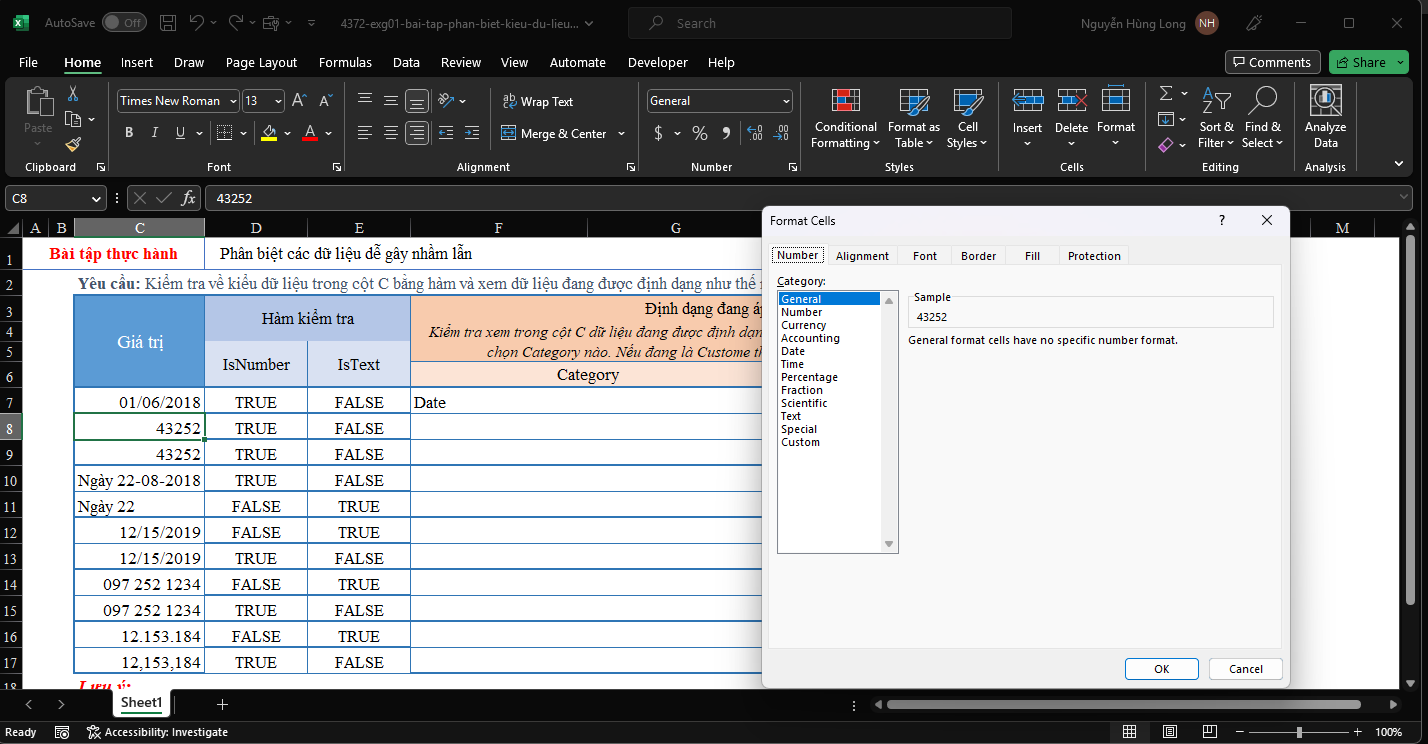
Task: Click the Percent Style icon
Action: [x=700, y=133]
